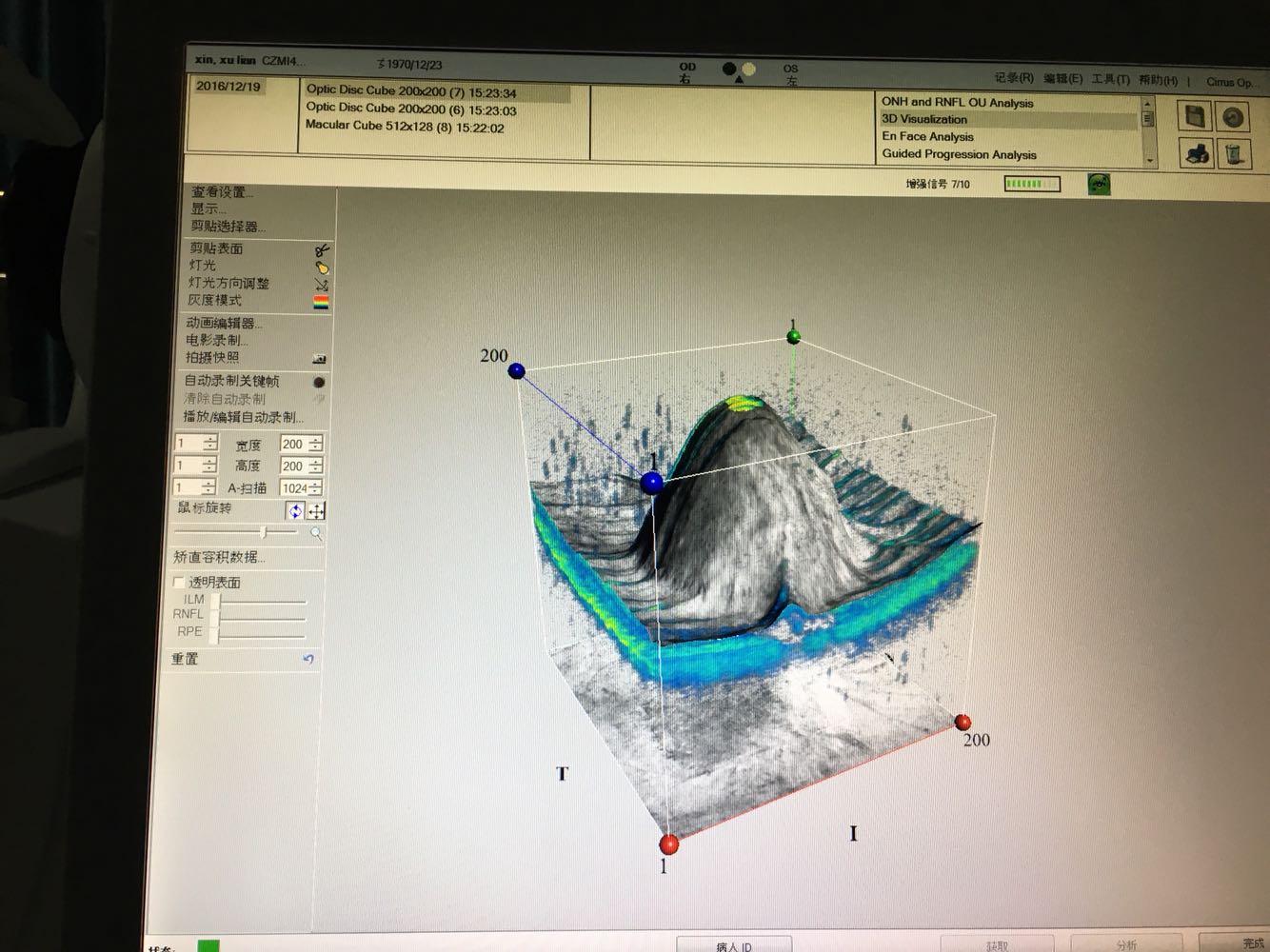Click the trash delete icon
The image size is (1270, 952).
pos(1234,152)
